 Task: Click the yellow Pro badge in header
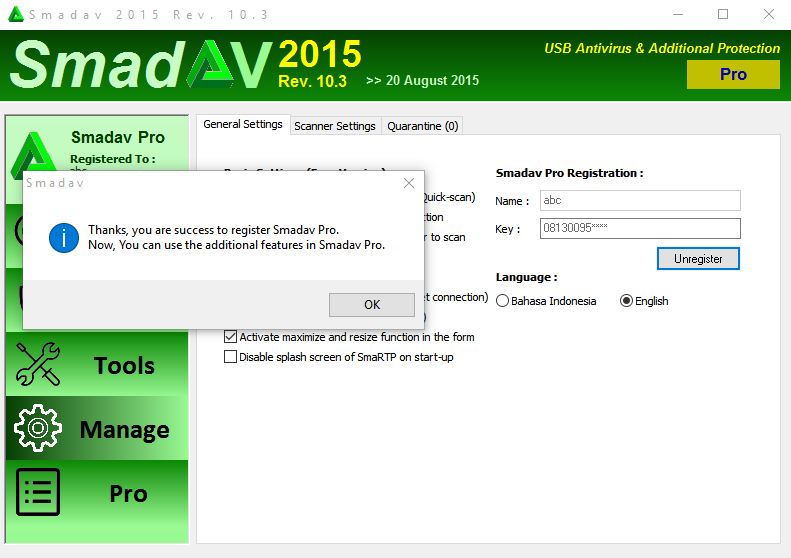pos(733,74)
